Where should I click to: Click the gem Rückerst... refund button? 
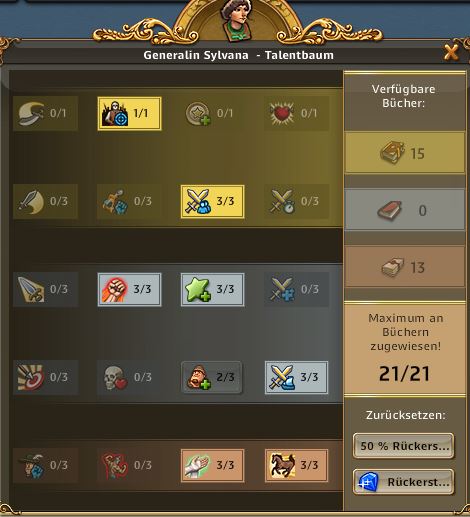point(404,482)
